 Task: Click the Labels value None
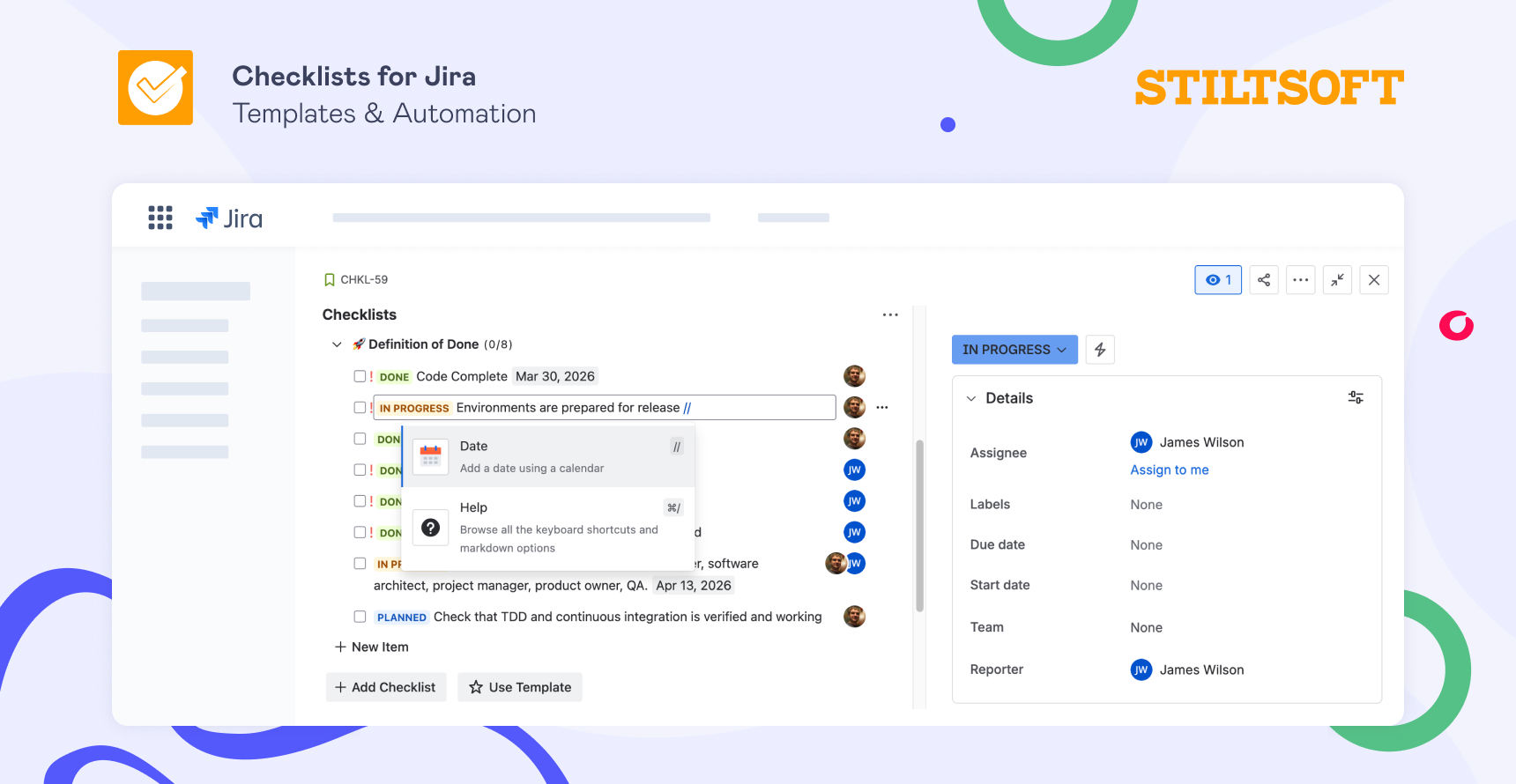point(1147,505)
